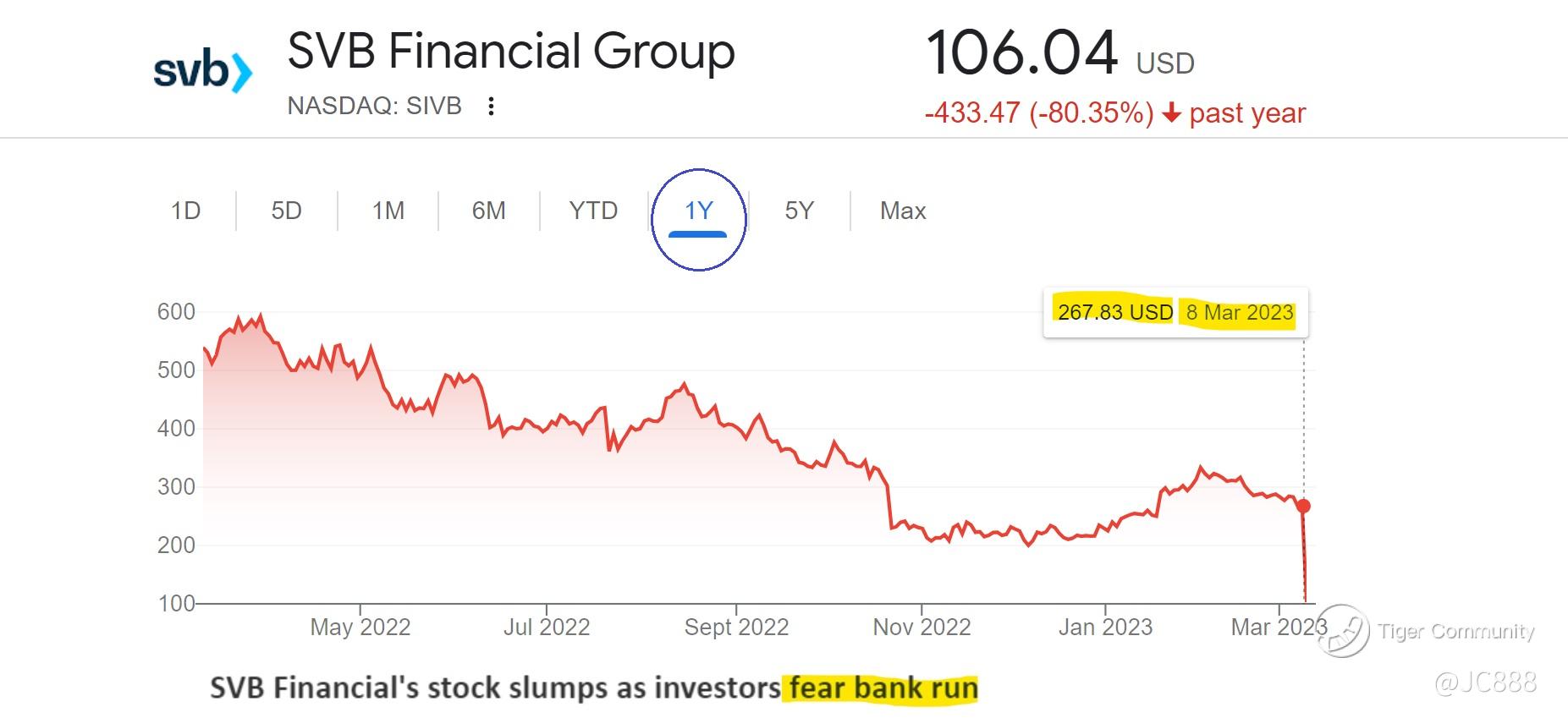Click the red downward arrow indicator

click(1171, 113)
